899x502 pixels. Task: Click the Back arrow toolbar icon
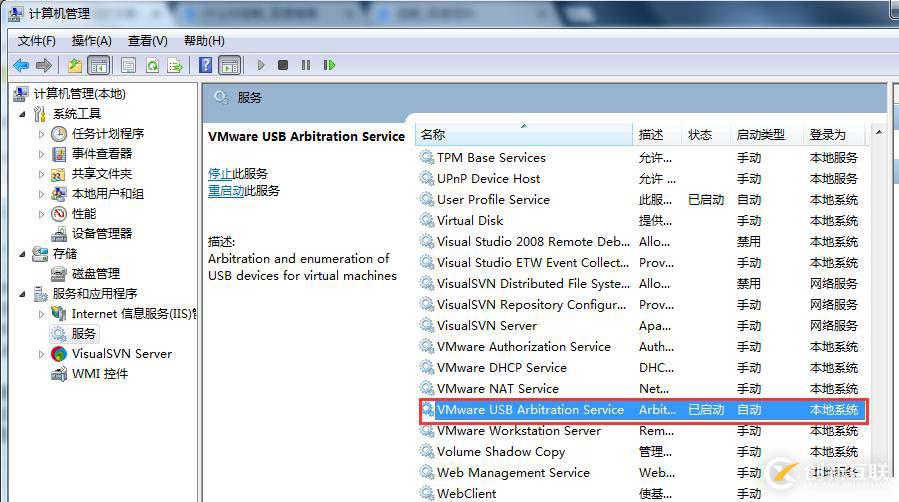click(21, 65)
